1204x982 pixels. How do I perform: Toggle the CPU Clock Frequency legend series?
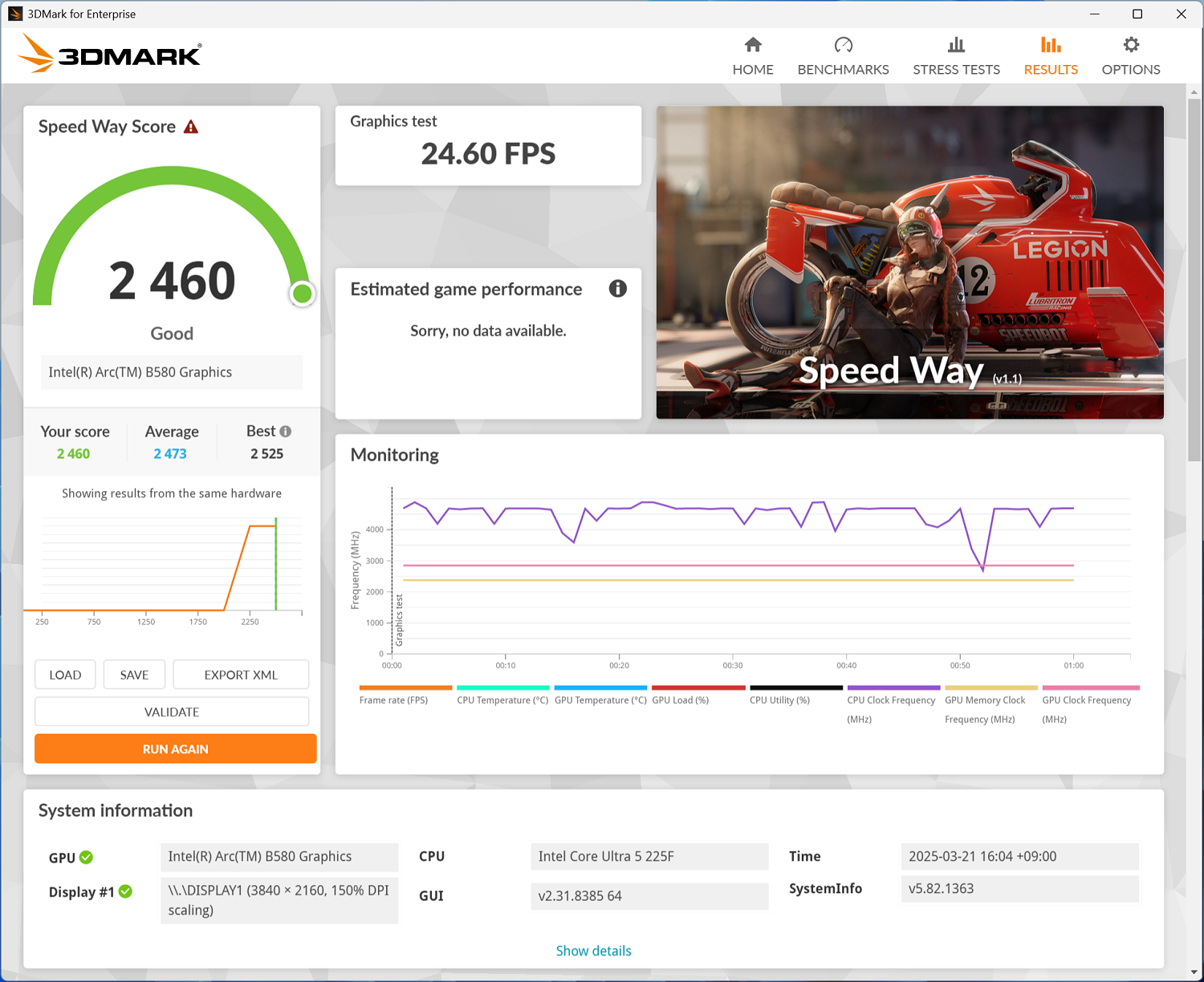(x=893, y=704)
